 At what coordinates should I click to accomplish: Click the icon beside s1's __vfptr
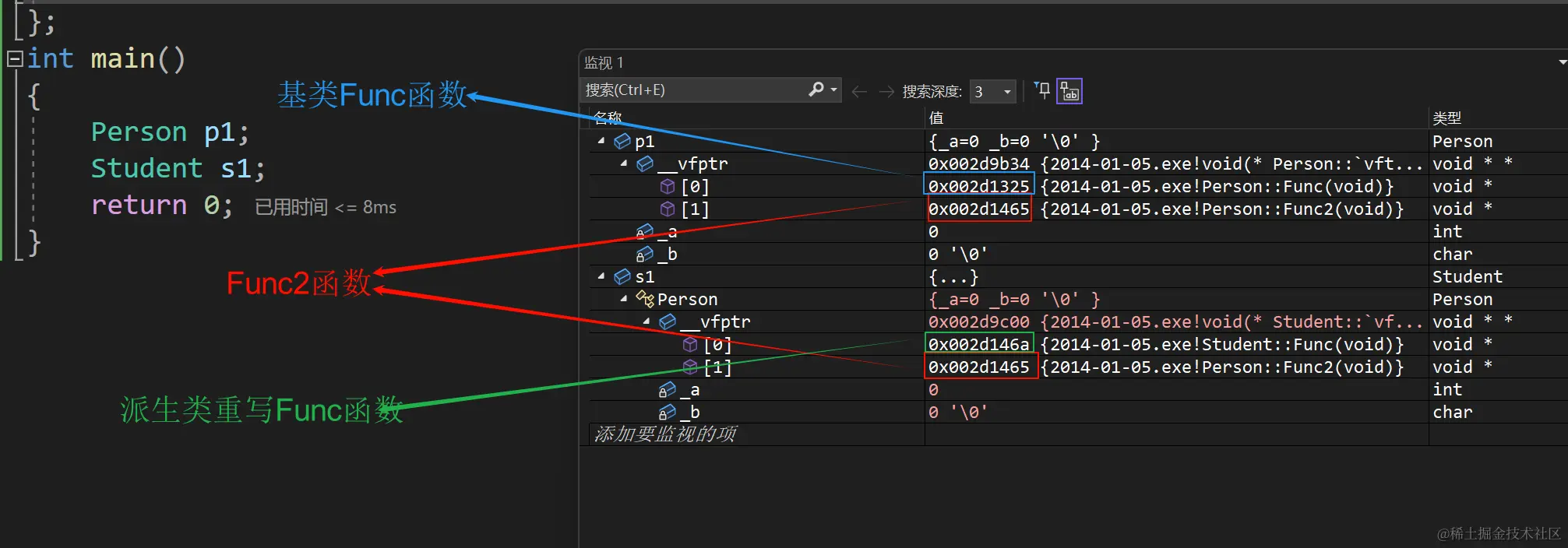coord(668,321)
